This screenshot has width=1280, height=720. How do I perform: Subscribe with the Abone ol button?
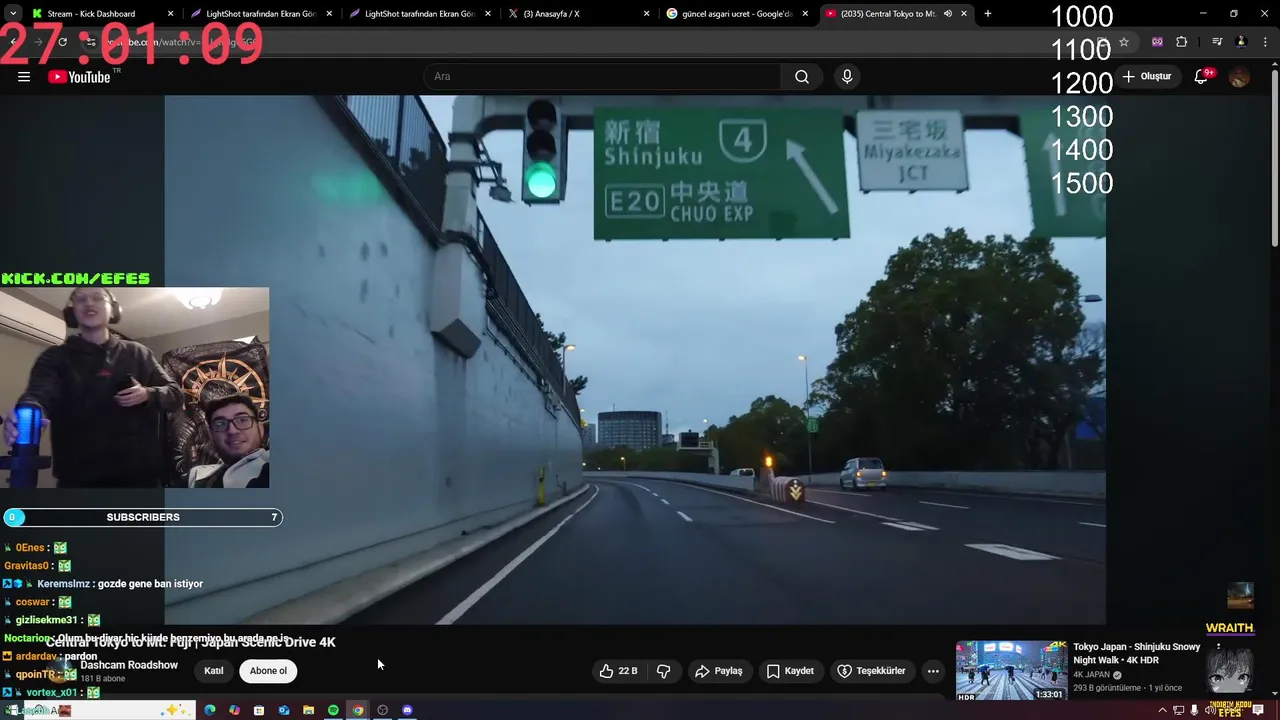tap(268, 671)
